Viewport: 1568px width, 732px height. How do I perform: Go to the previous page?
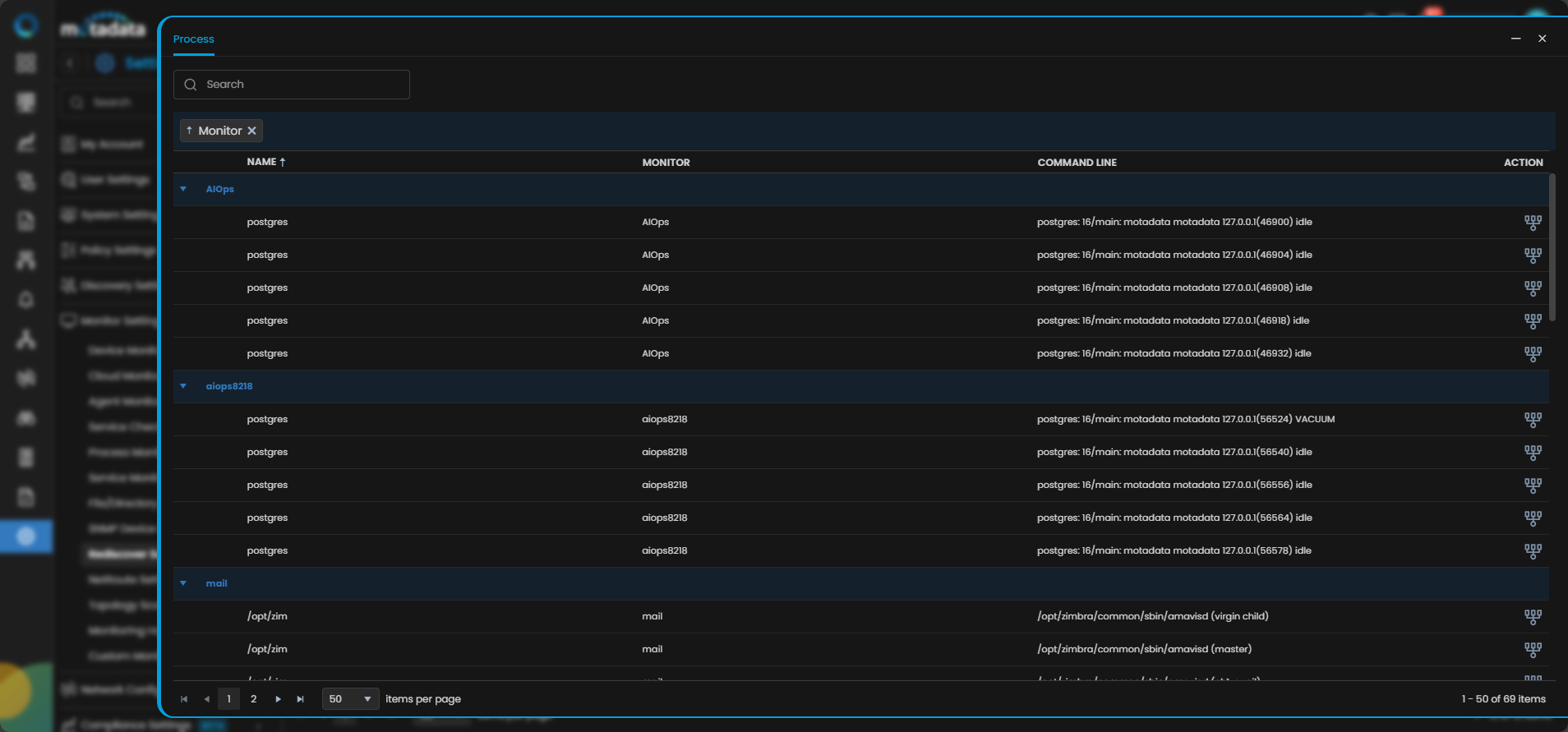206,699
